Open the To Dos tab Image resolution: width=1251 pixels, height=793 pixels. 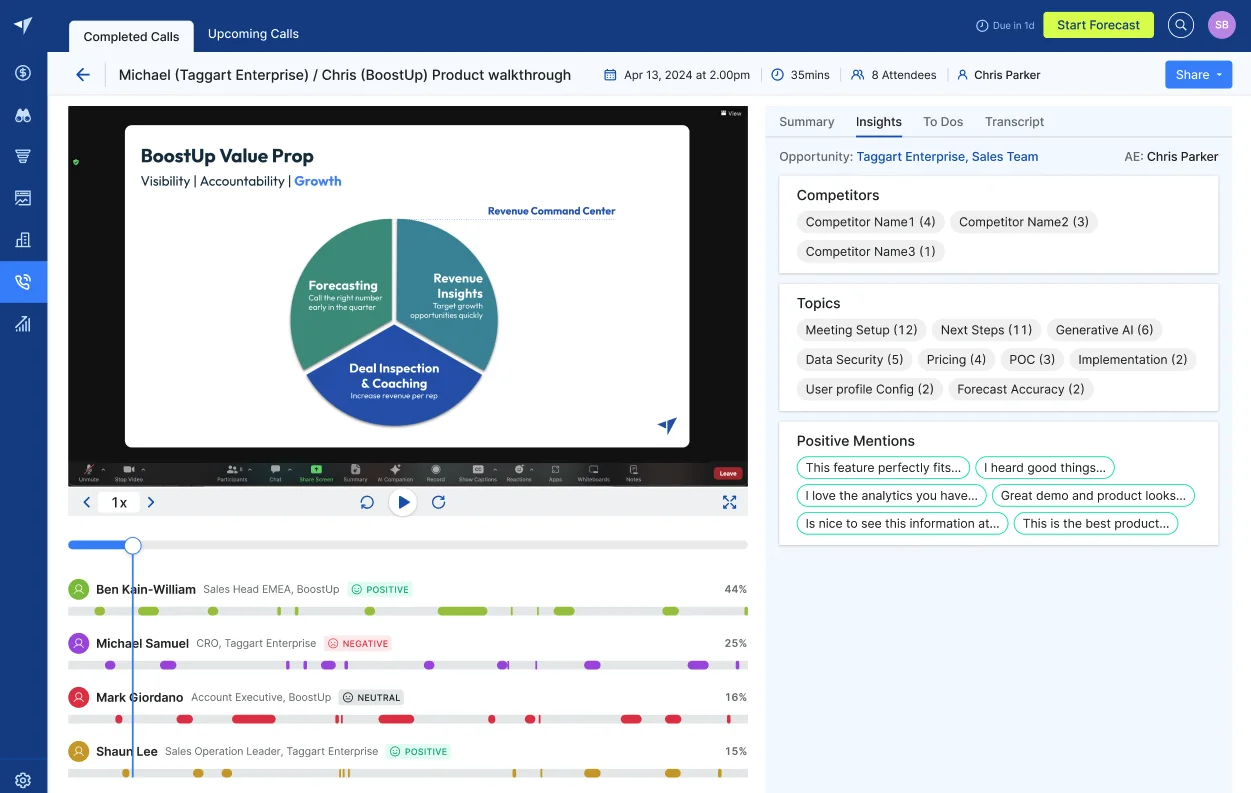[x=943, y=122]
